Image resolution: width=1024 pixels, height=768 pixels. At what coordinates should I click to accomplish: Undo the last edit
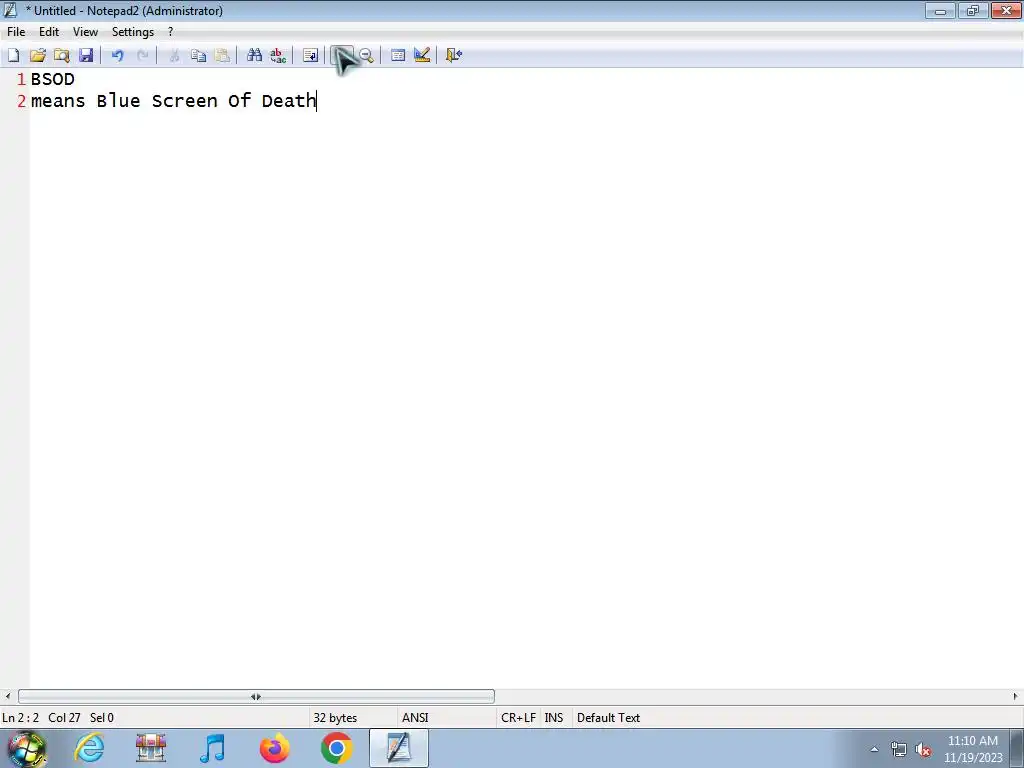tap(118, 56)
